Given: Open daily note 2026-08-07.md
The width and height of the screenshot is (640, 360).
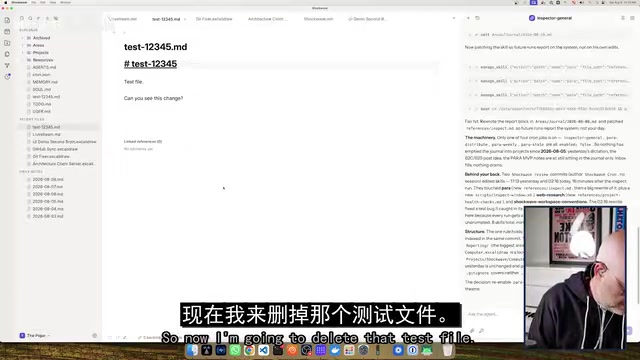Looking at the screenshot, I should point(48,187).
